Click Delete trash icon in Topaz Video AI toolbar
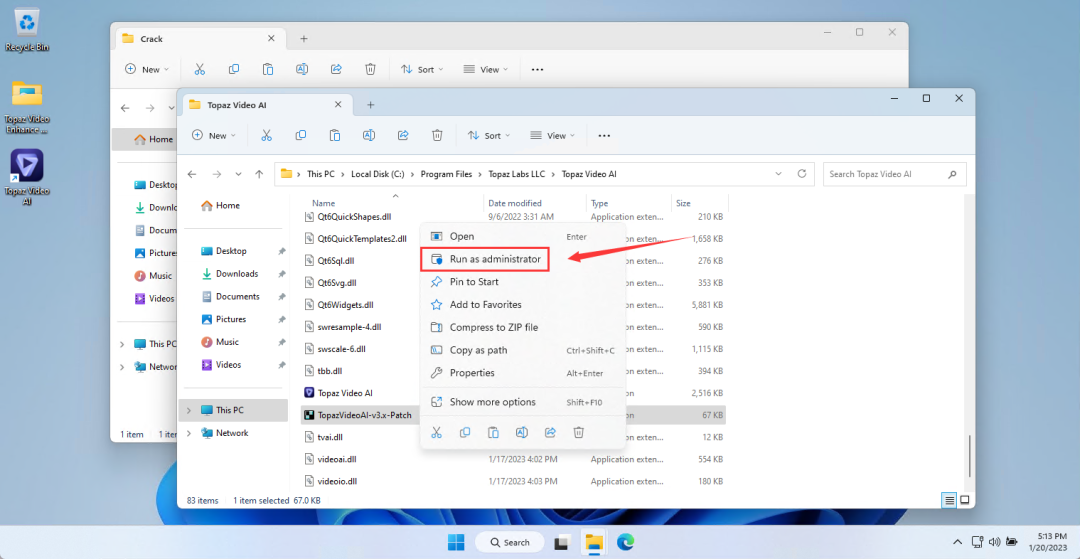Image resolution: width=1080 pixels, height=559 pixels. tap(437, 136)
